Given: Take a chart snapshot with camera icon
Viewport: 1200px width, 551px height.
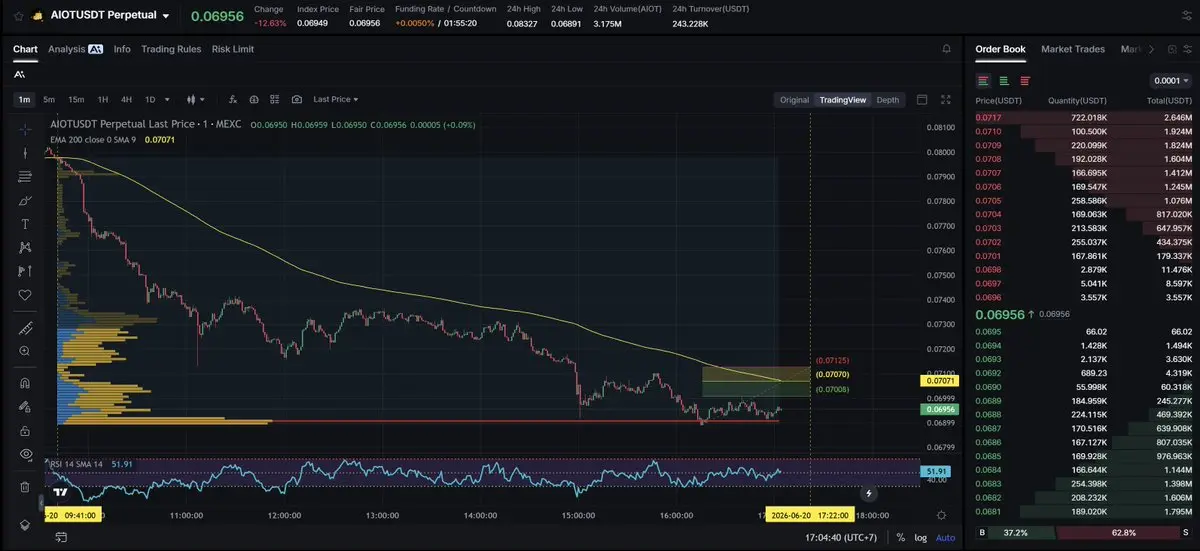Looking at the screenshot, I should pos(297,100).
